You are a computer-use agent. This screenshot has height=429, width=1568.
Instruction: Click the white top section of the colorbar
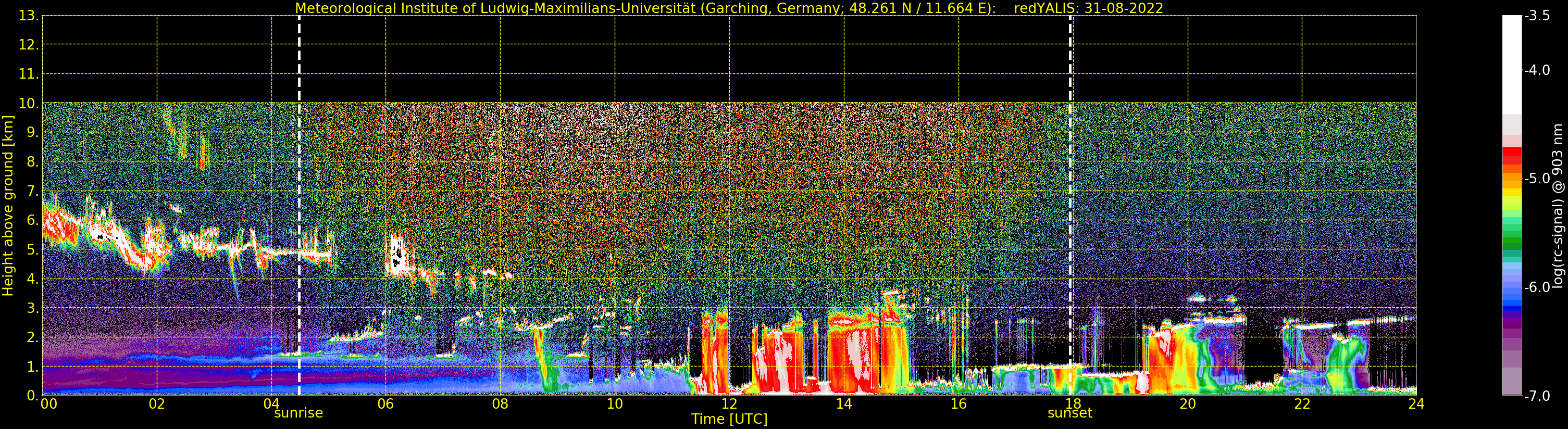[1512, 64]
